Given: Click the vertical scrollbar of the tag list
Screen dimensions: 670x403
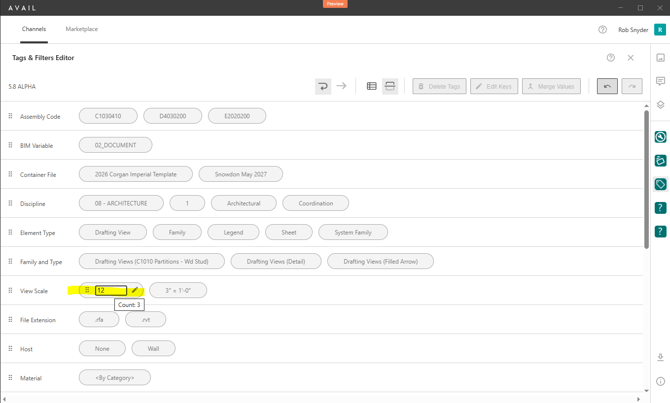Looking at the screenshot, I should pos(646,179).
